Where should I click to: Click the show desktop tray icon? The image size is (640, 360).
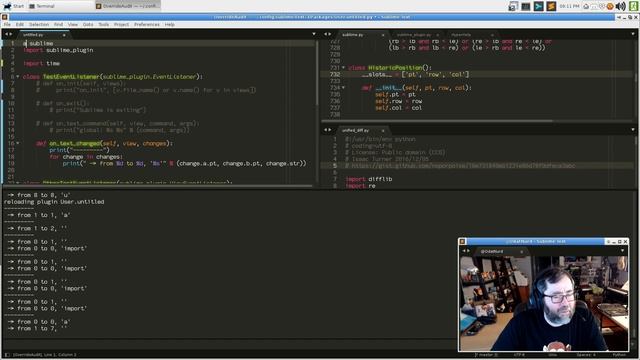click(513, 6)
